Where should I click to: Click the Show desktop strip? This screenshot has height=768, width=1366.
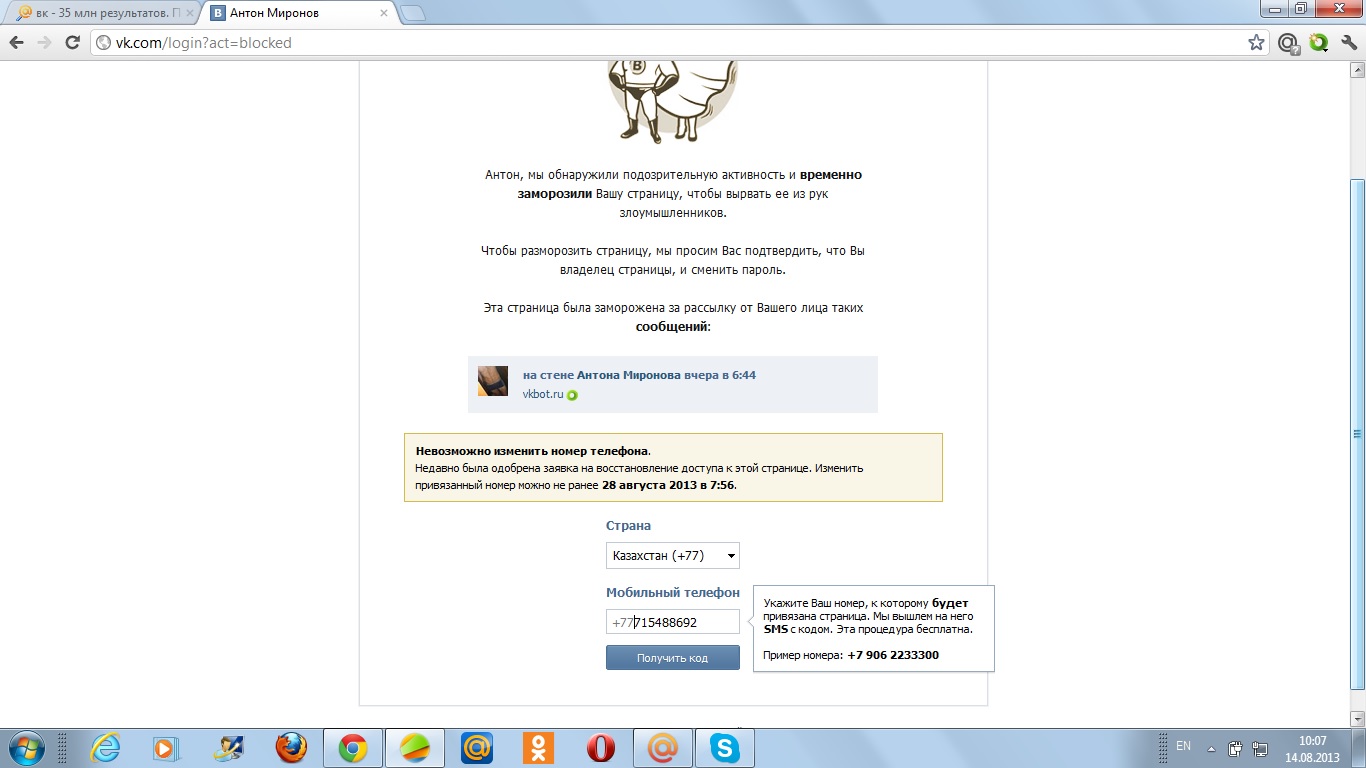[1358, 748]
